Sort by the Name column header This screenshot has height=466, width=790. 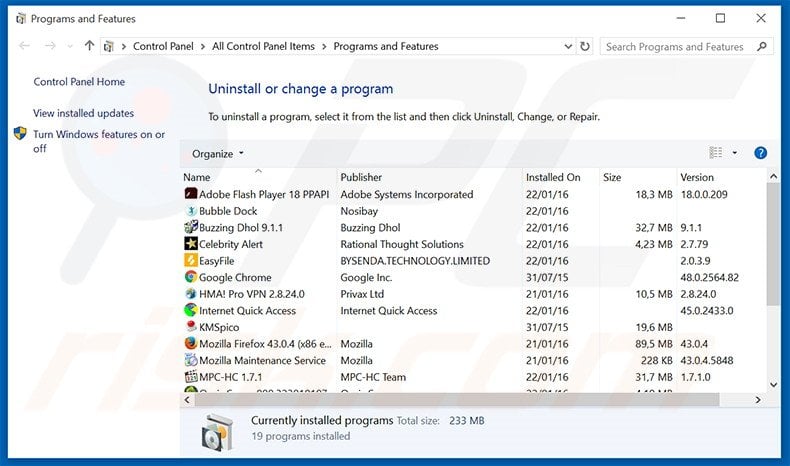click(x=259, y=177)
